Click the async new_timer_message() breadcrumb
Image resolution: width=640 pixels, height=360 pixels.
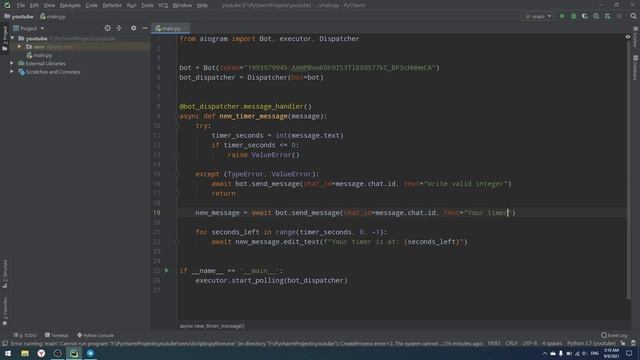pos(212,326)
